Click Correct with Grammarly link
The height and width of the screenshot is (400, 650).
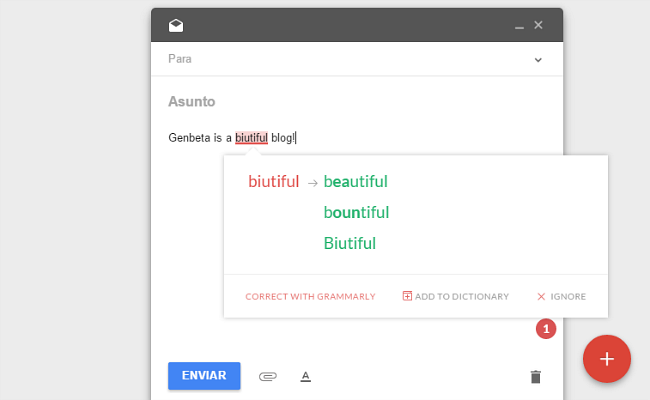tap(310, 296)
